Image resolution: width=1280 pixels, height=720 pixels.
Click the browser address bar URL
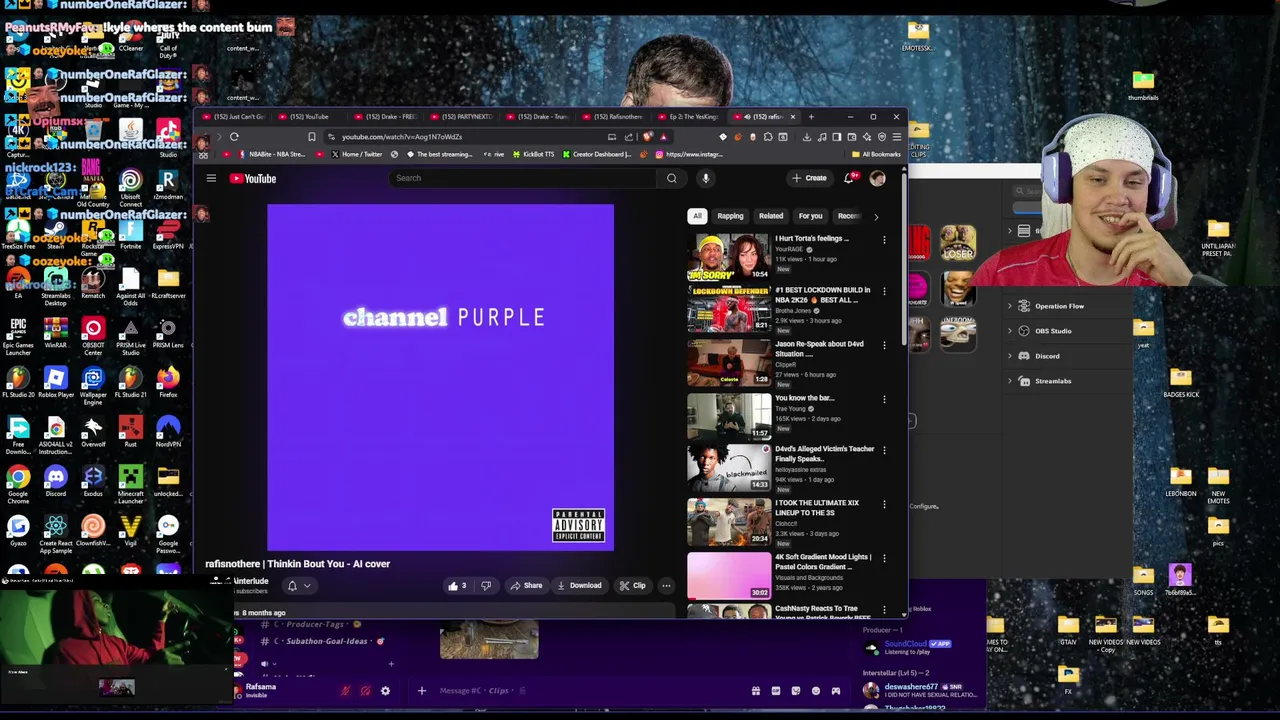point(402,137)
